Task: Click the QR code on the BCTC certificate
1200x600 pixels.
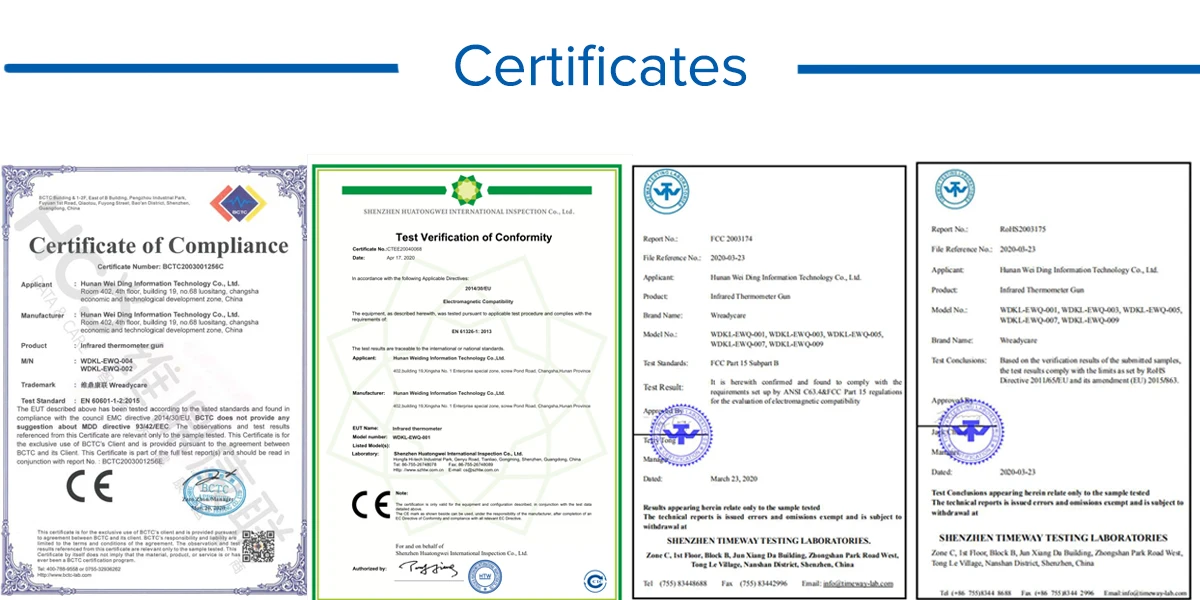Action: tap(259, 547)
